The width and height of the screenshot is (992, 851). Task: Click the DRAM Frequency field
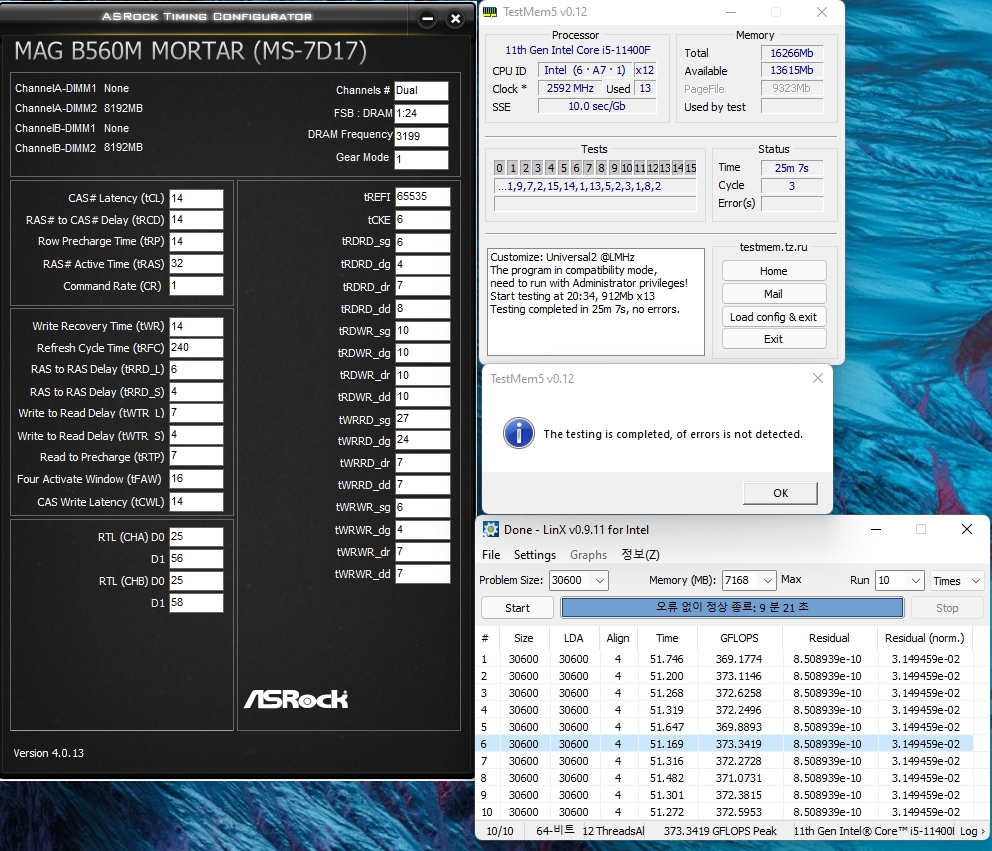coord(421,136)
